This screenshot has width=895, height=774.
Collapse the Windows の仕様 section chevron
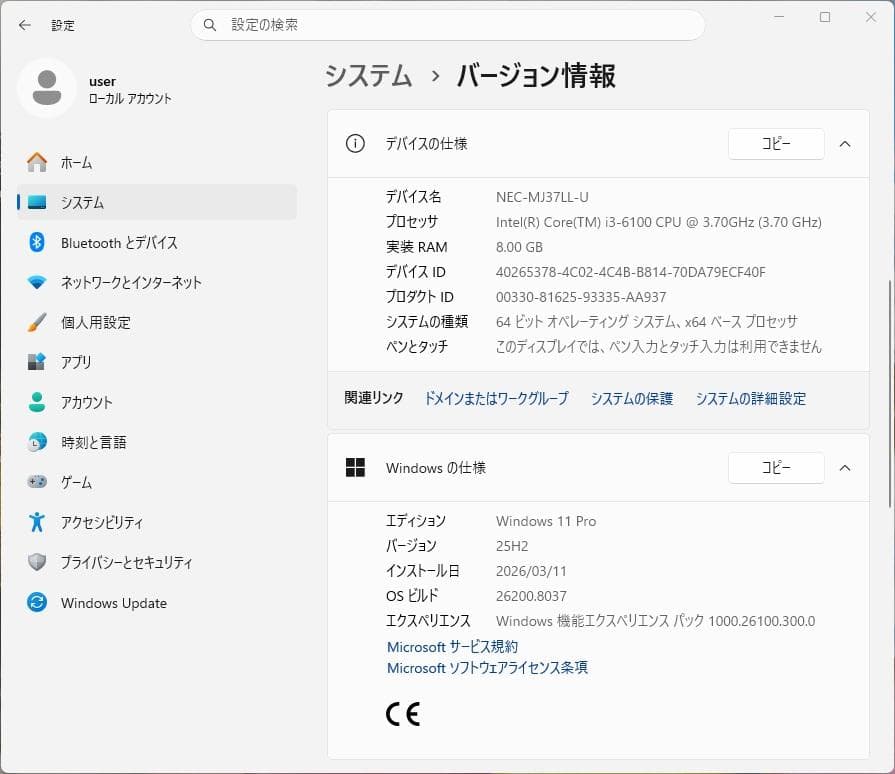click(845, 468)
